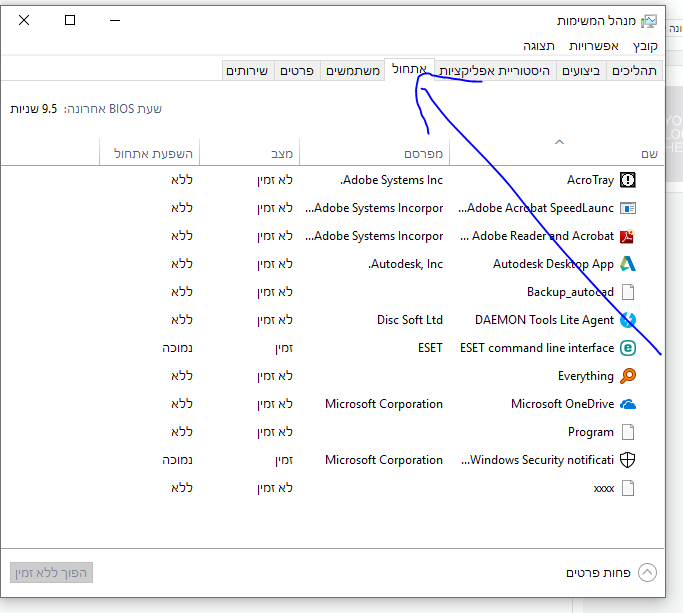Click the ESET publisher cell
The width and height of the screenshot is (683, 613).
point(430,348)
